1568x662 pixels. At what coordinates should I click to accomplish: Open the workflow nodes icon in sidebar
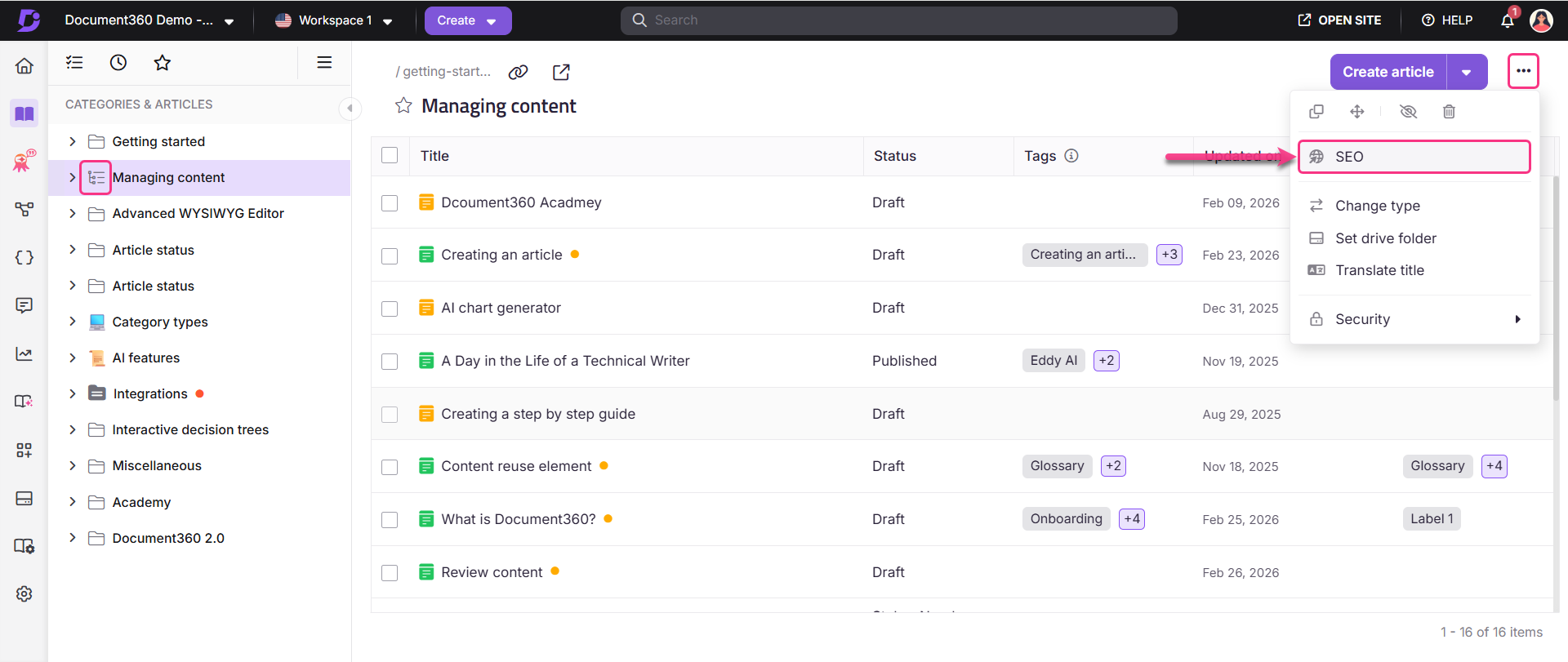(24, 210)
